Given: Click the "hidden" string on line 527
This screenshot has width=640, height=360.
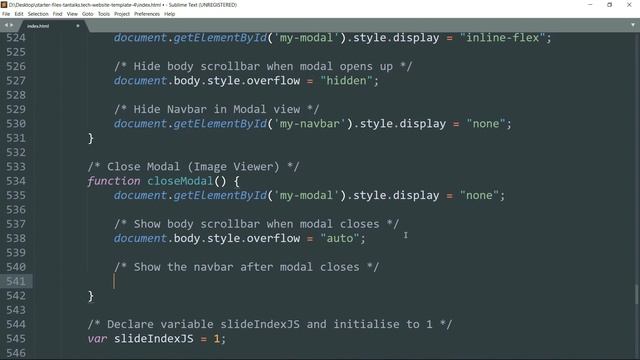Looking at the screenshot, I should 346,81.
